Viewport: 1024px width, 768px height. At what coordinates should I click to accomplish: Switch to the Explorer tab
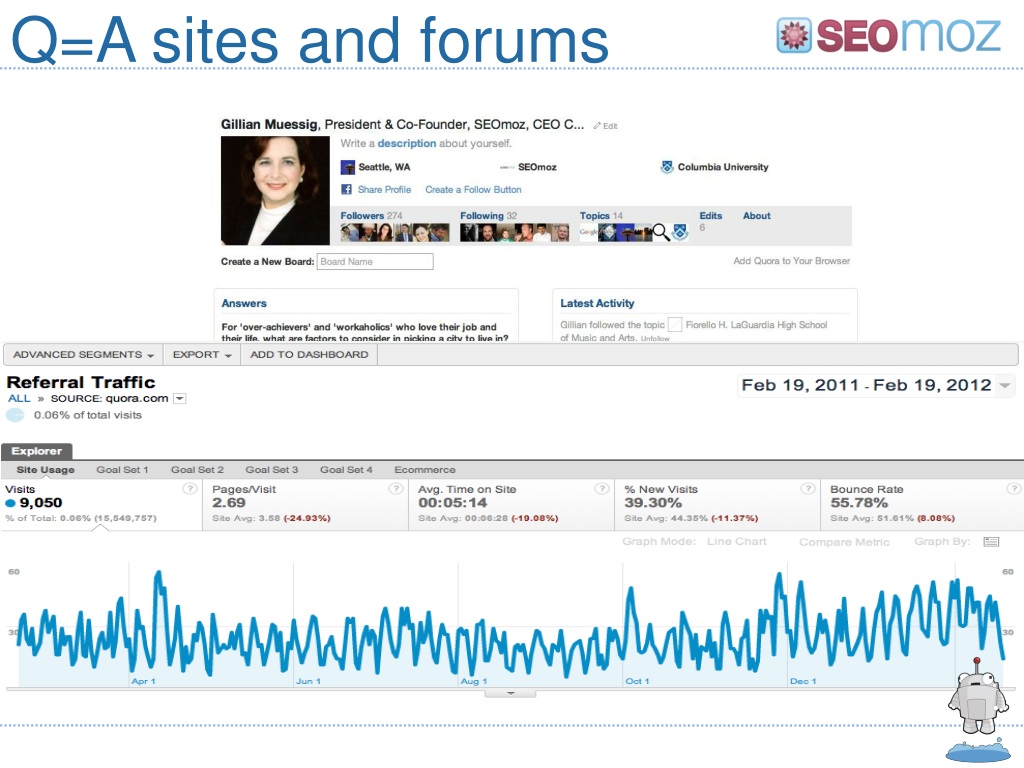(x=37, y=451)
